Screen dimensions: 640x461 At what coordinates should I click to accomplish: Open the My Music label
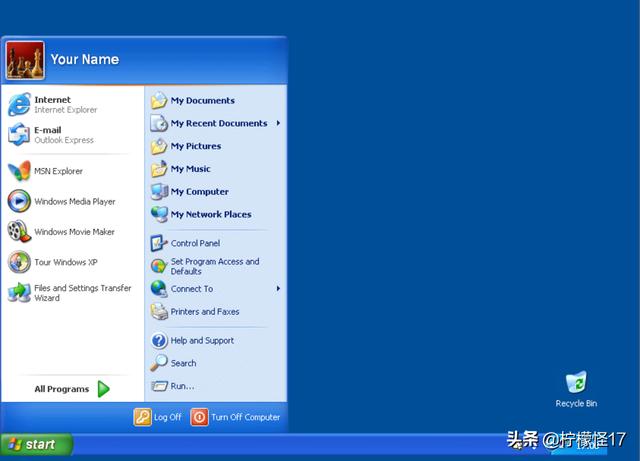click(191, 169)
